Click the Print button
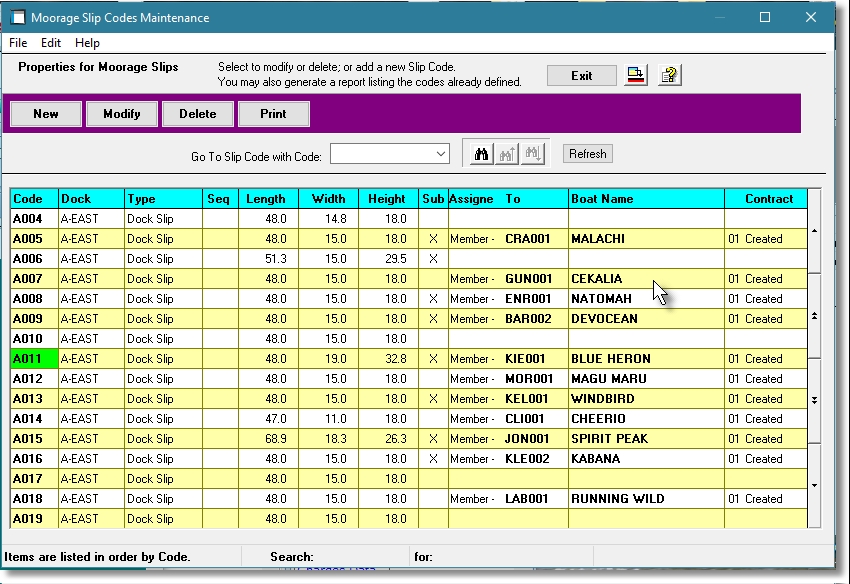850x584 pixels. [x=273, y=113]
